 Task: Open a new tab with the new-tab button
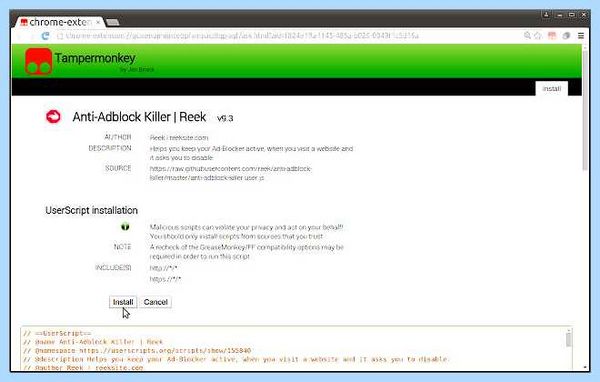pyautogui.click(x=112, y=23)
